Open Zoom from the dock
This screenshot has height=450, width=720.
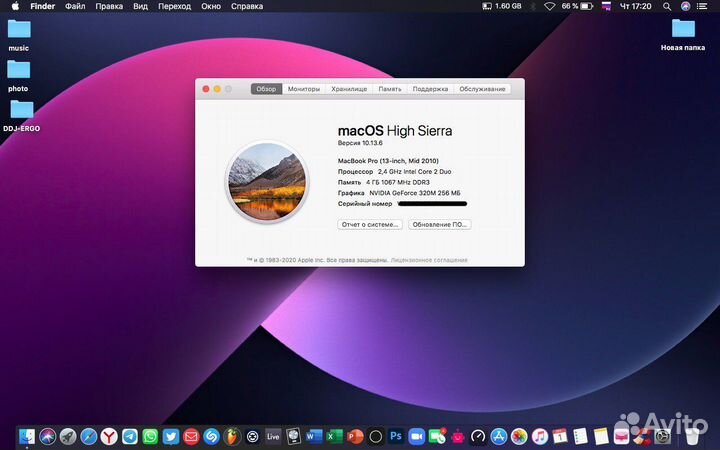point(416,436)
